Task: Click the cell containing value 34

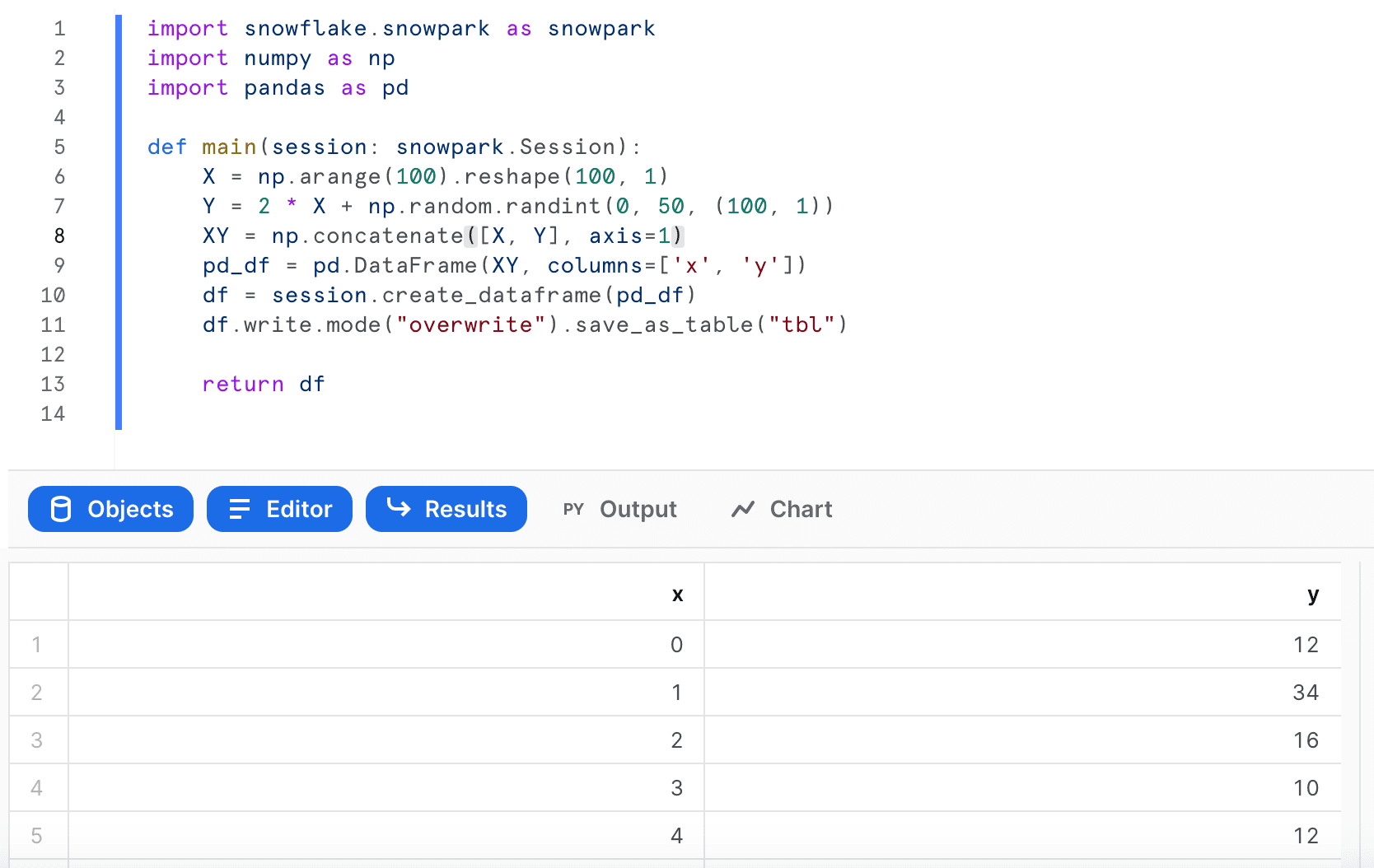Action: coord(1306,692)
